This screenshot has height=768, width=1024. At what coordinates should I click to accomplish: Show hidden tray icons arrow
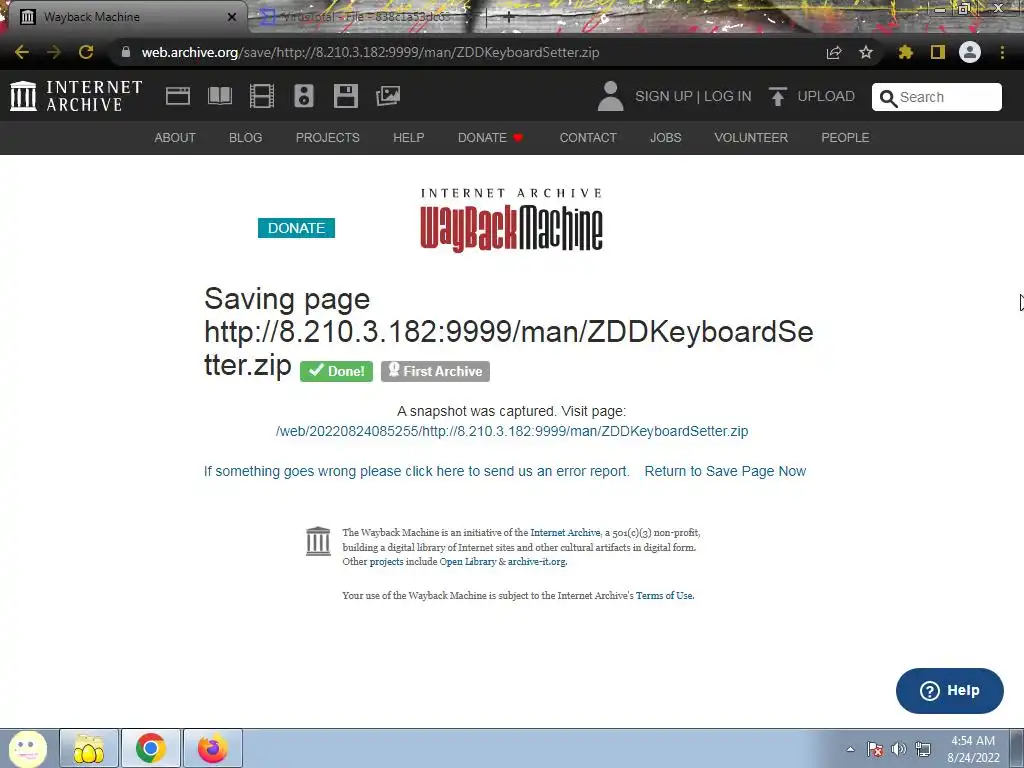click(x=850, y=749)
